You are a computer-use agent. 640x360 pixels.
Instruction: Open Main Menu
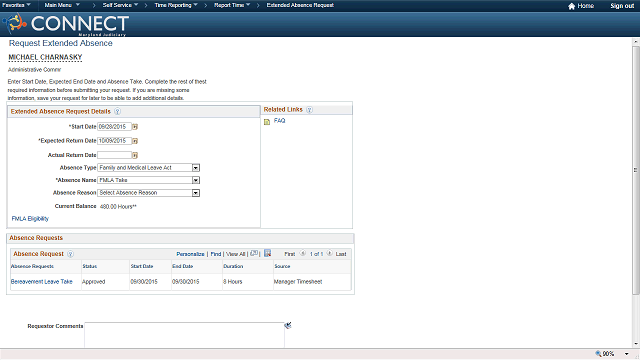click(62, 5)
